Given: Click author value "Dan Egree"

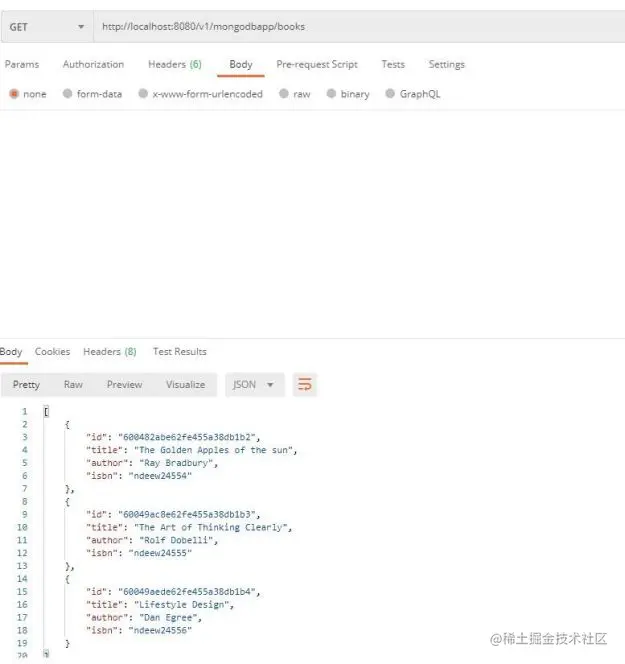Looking at the screenshot, I should coord(168,617).
